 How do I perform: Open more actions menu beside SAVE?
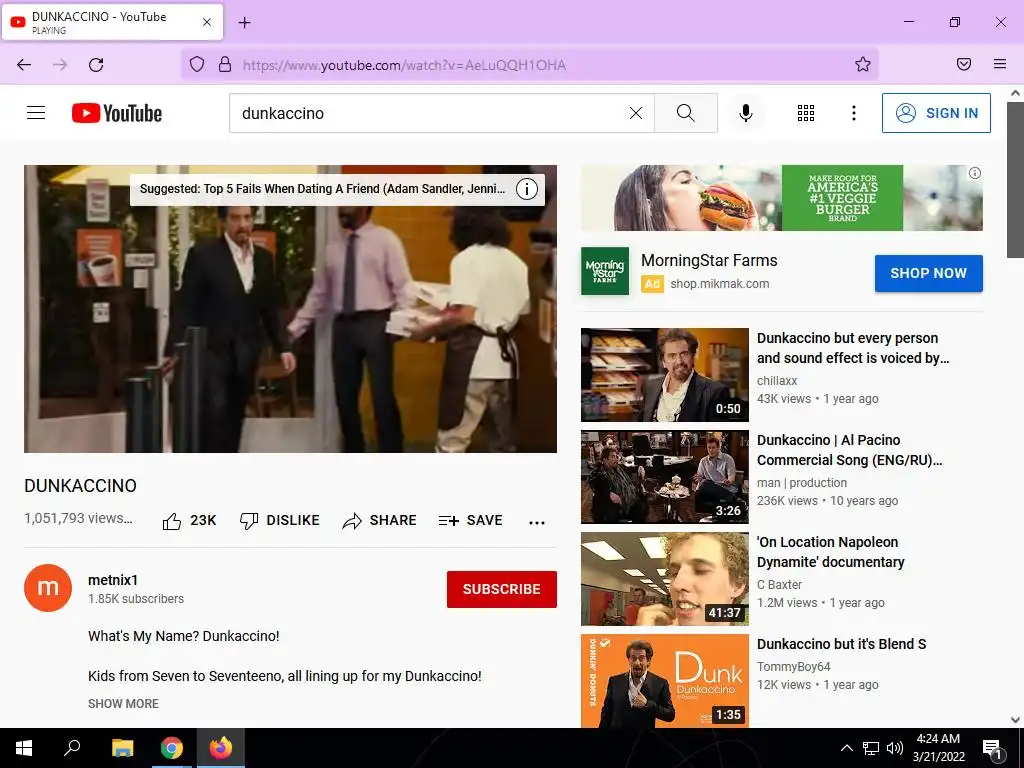[x=537, y=522]
